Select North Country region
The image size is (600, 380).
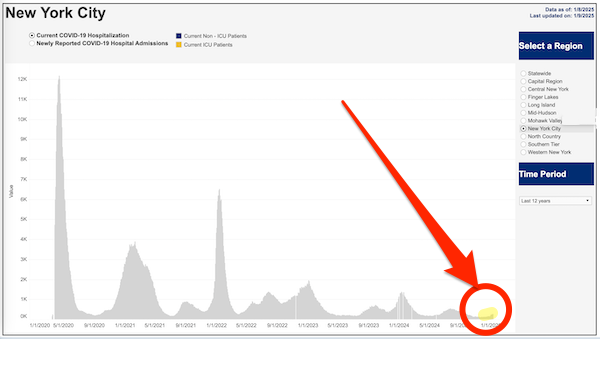click(523, 137)
